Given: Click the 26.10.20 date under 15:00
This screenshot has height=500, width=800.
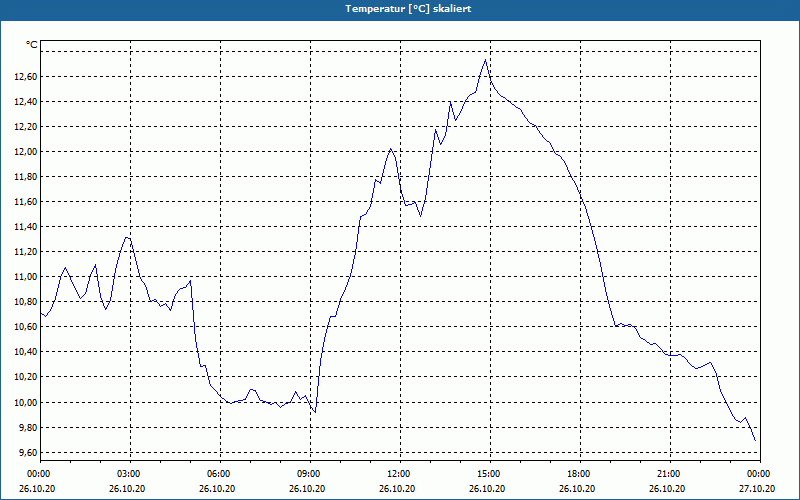Looking at the screenshot, I should (487, 488).
